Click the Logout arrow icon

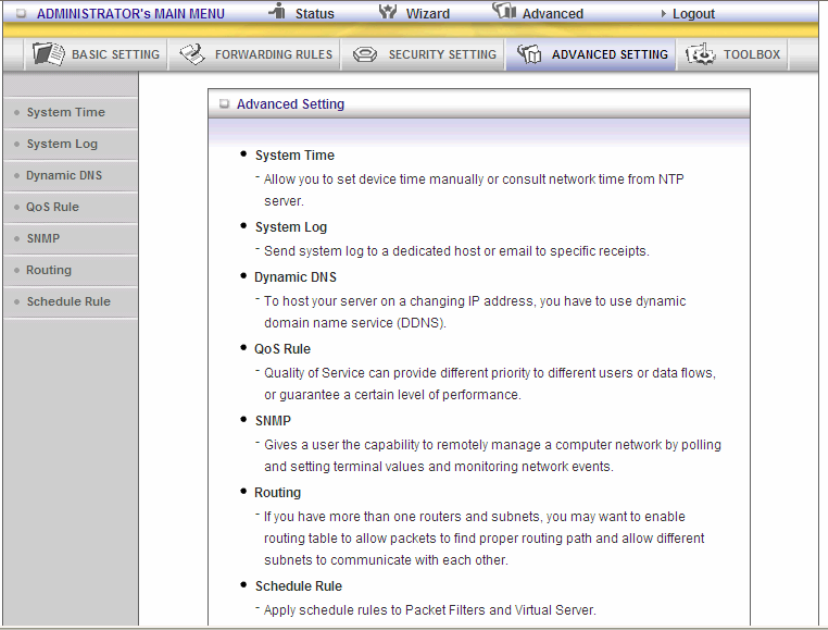tap(664, 14)
